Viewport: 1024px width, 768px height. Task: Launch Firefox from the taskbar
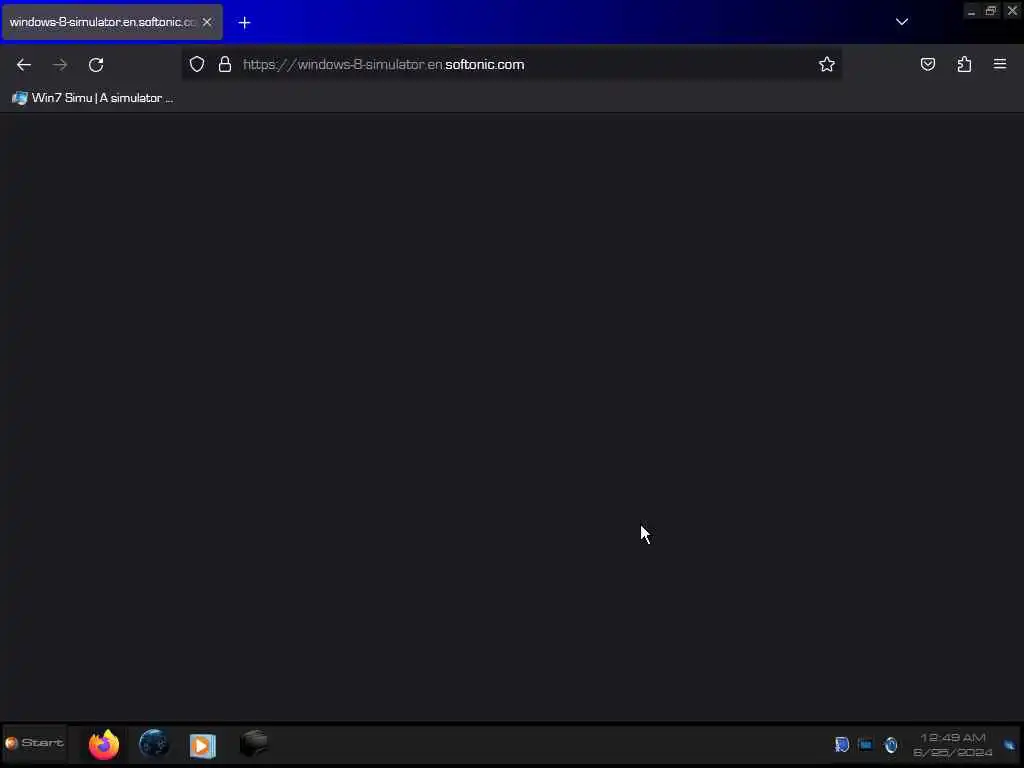104,744
